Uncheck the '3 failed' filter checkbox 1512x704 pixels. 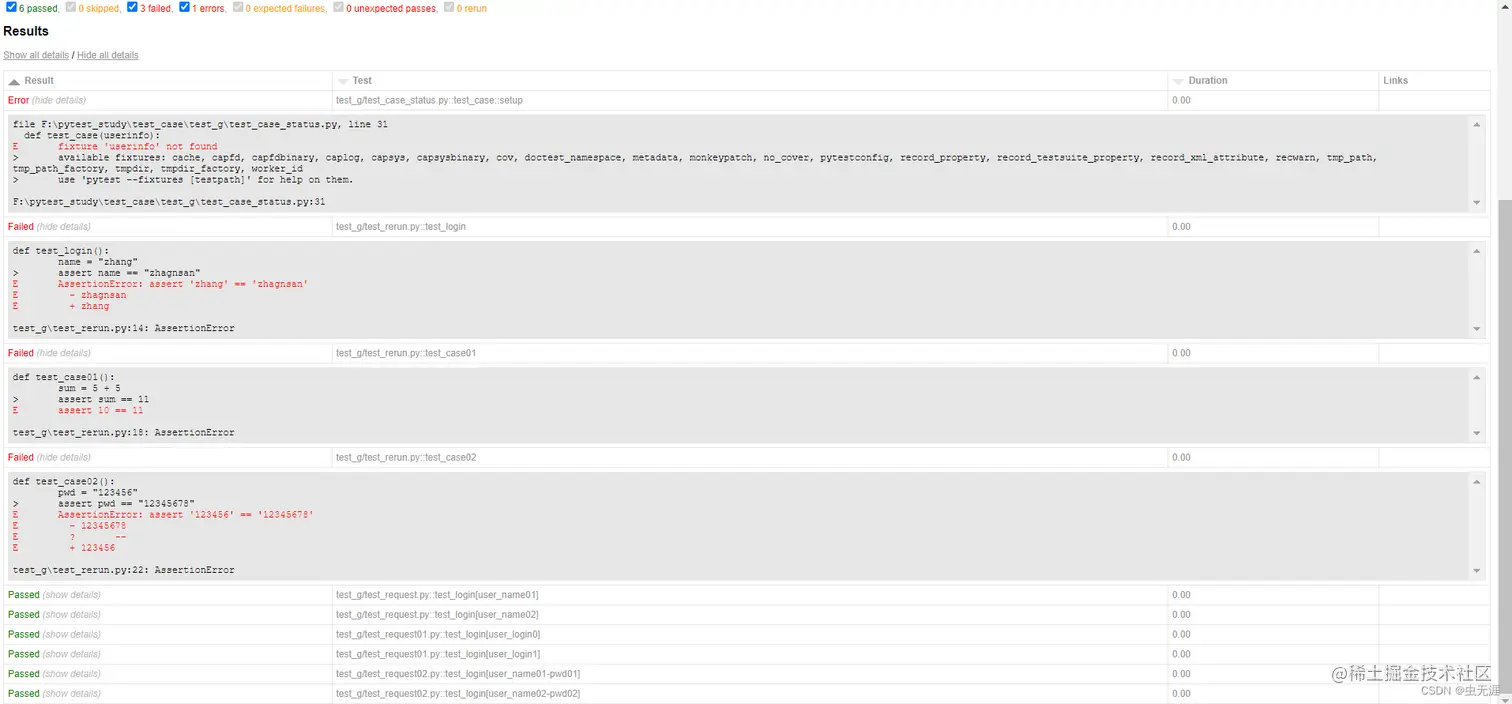pos(132,7)
